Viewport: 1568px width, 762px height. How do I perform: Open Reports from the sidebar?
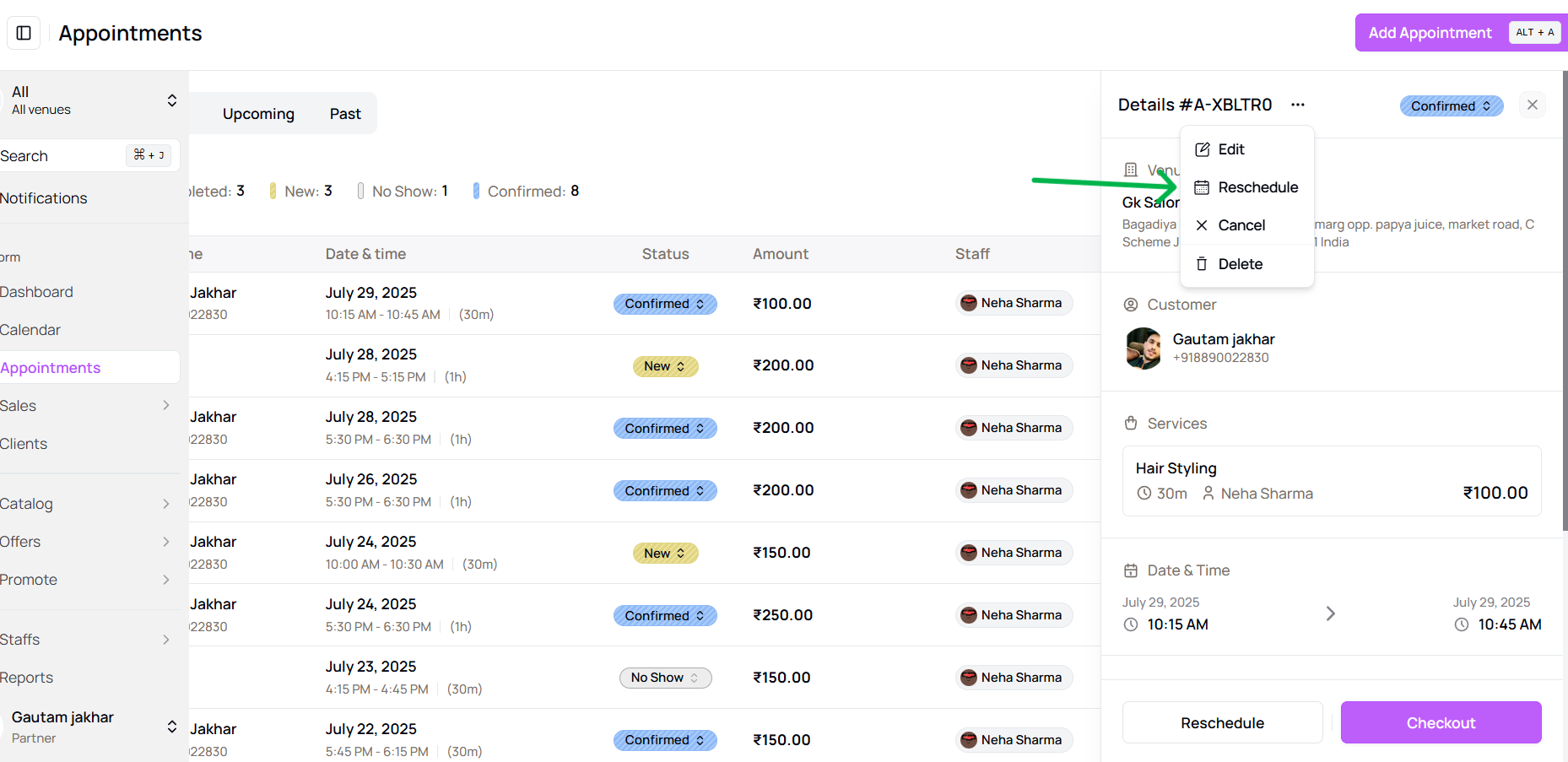[27, 678]
